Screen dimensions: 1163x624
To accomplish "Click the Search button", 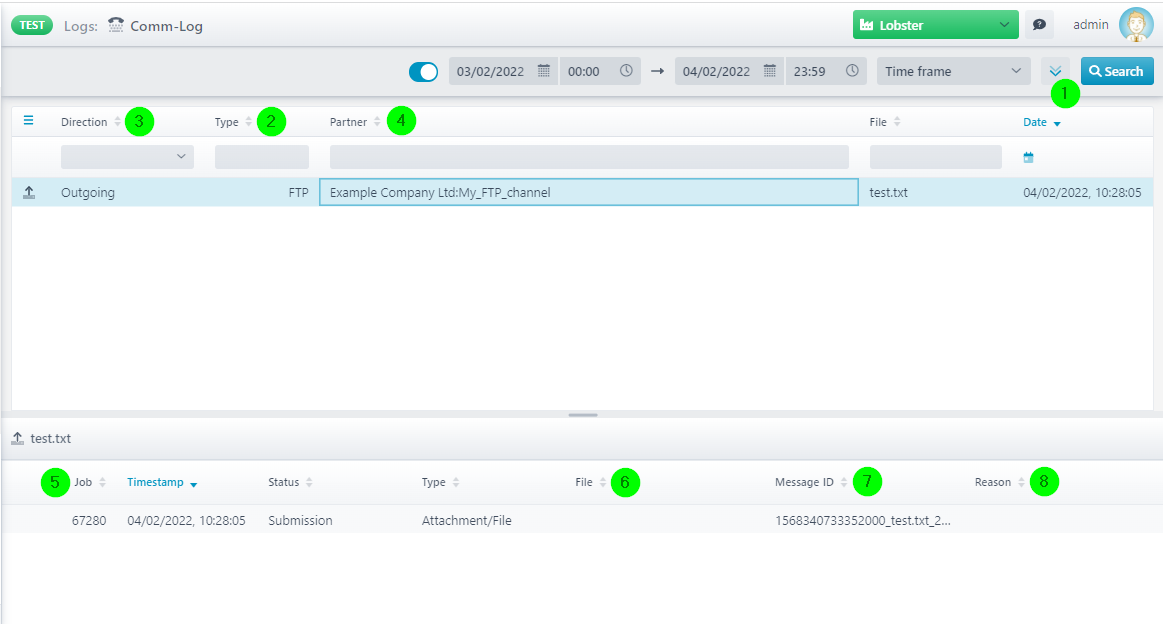I will click(1116, 71).
